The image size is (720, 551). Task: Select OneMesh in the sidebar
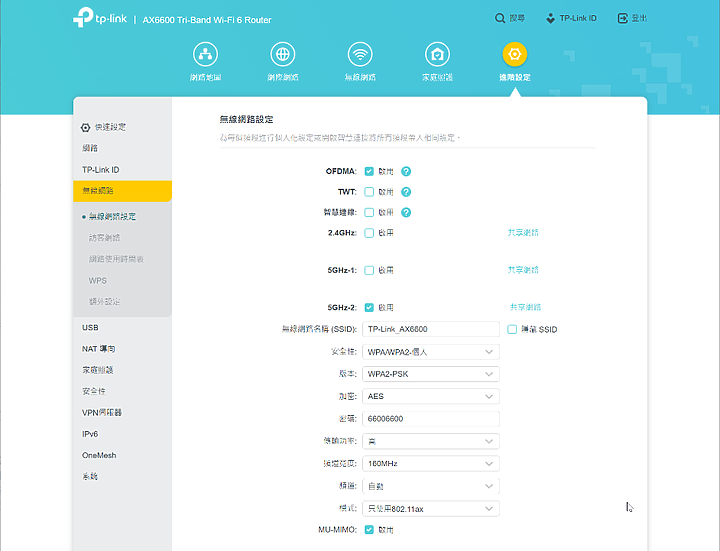point(99,455)
